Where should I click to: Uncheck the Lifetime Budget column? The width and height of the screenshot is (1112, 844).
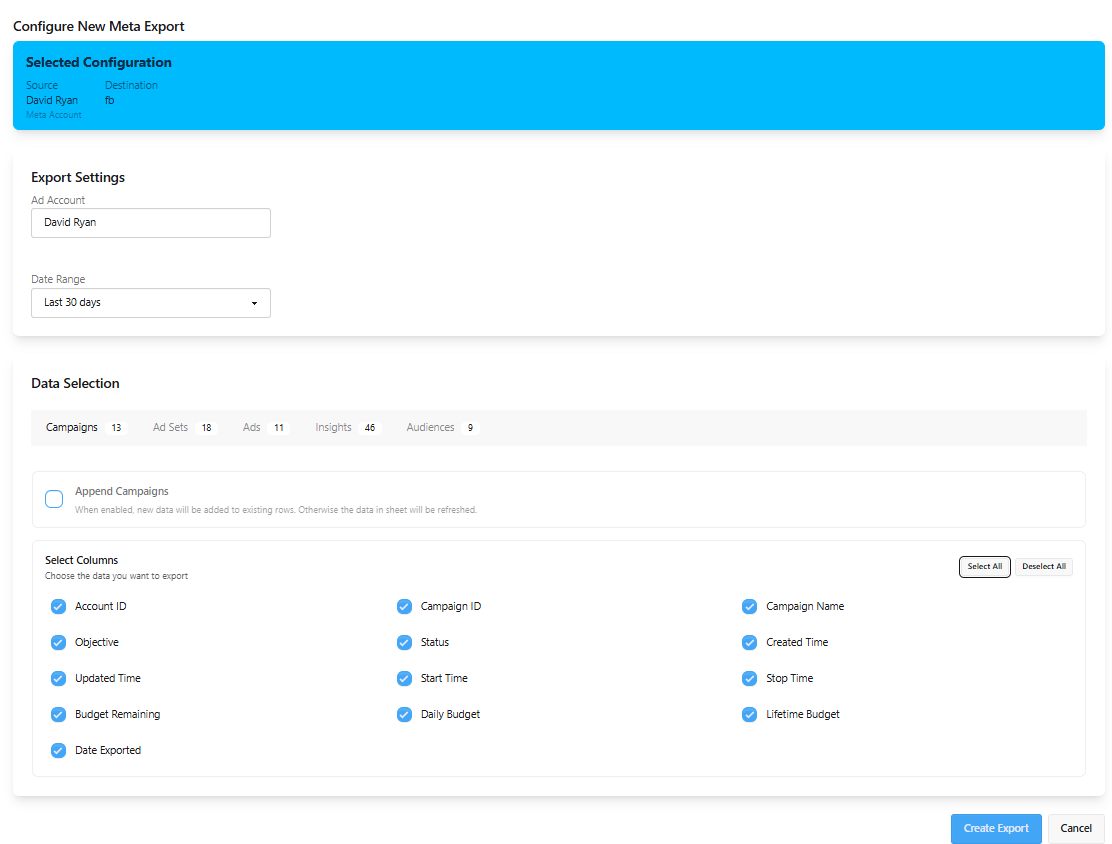pyautogui.click(x=749, y=714)
